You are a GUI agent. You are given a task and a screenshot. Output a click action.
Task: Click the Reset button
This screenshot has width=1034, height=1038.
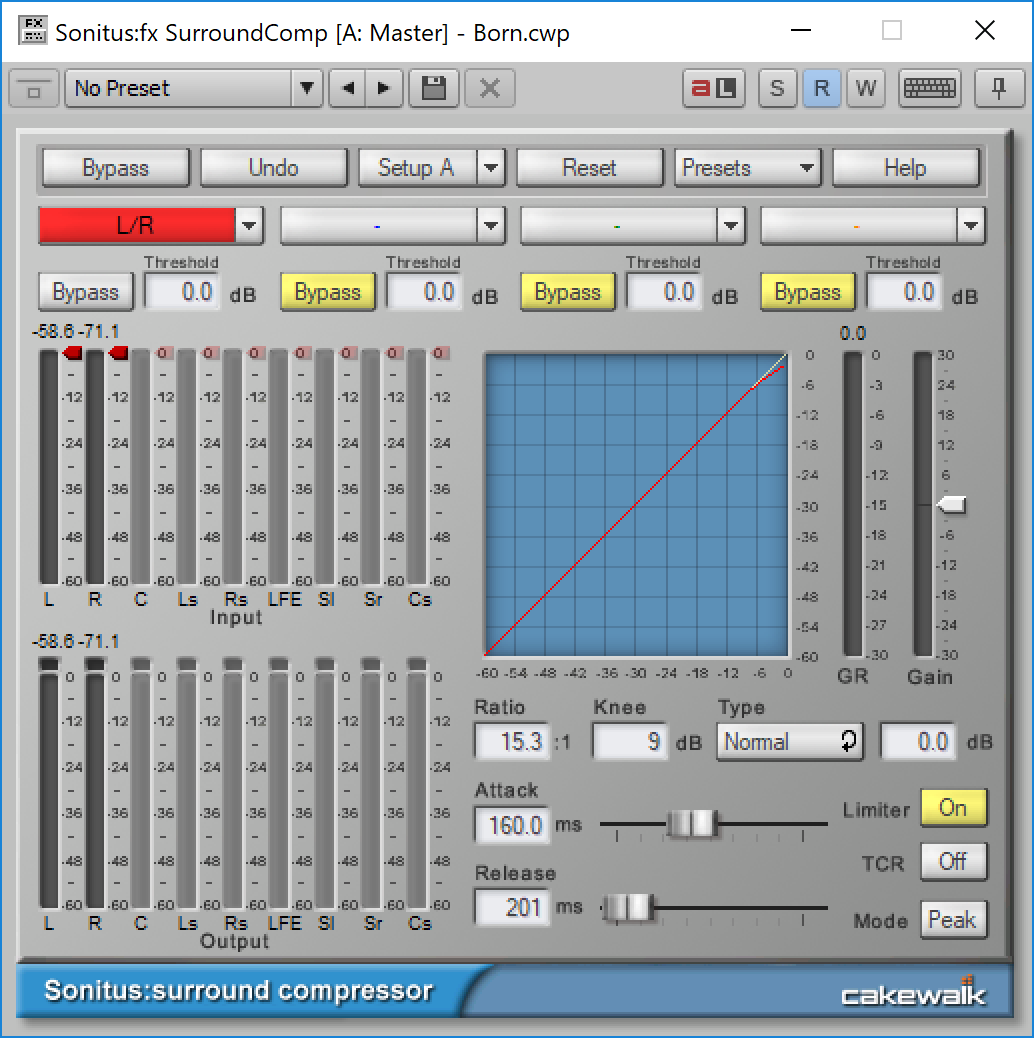[589, 167]
